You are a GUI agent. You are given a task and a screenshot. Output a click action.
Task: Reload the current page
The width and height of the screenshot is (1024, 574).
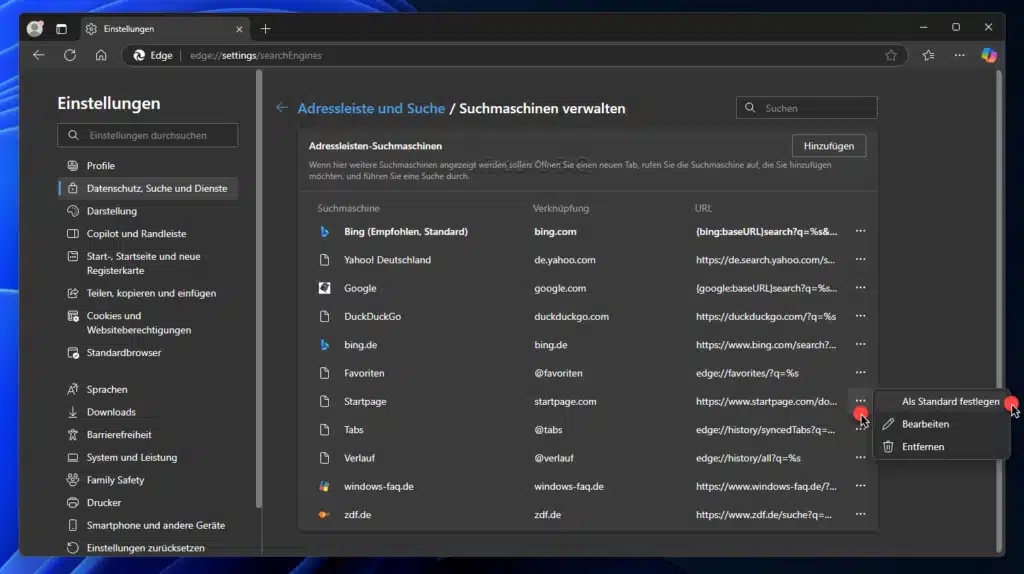coord(70,56)
